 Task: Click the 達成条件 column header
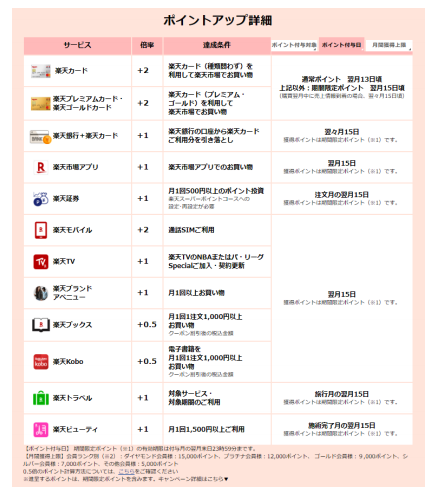[217, 45]
